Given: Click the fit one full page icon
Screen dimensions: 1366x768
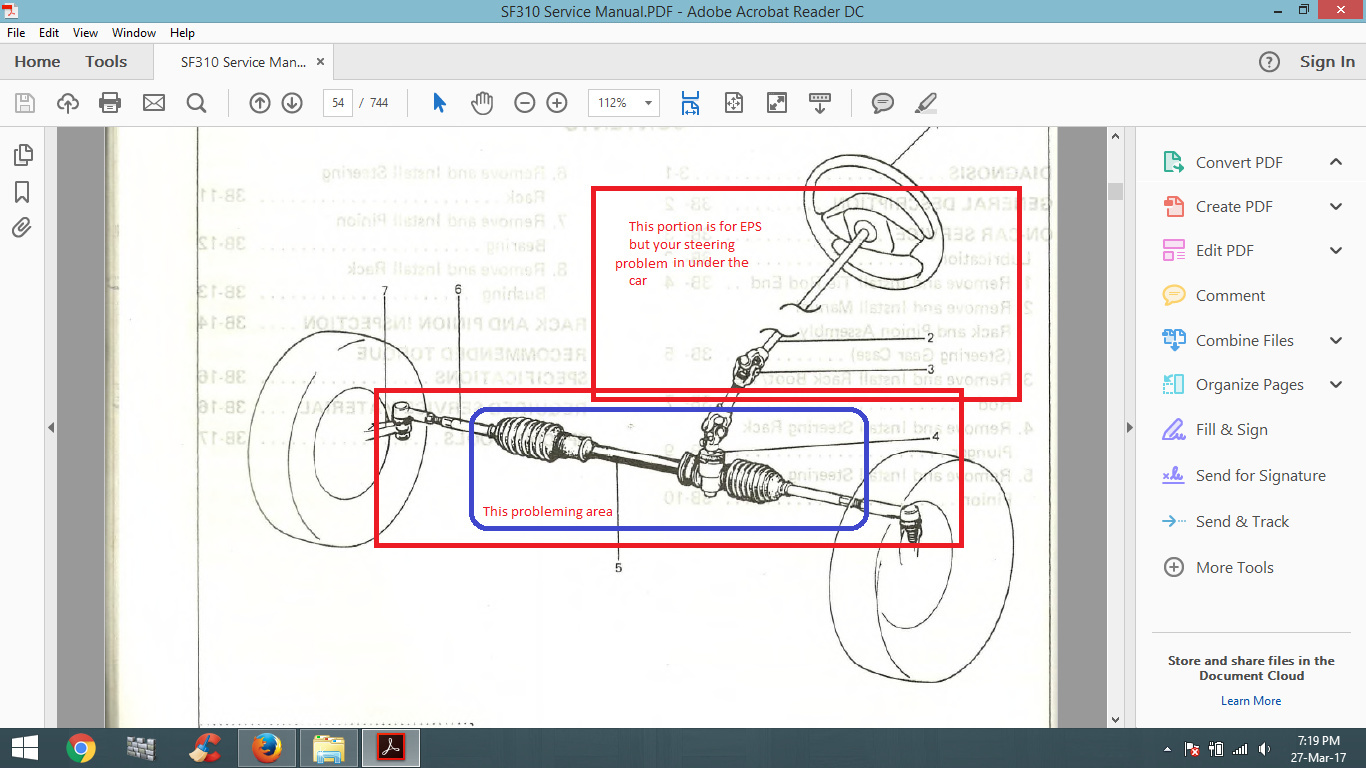Looking at the screenshot, I should (734, 103).
